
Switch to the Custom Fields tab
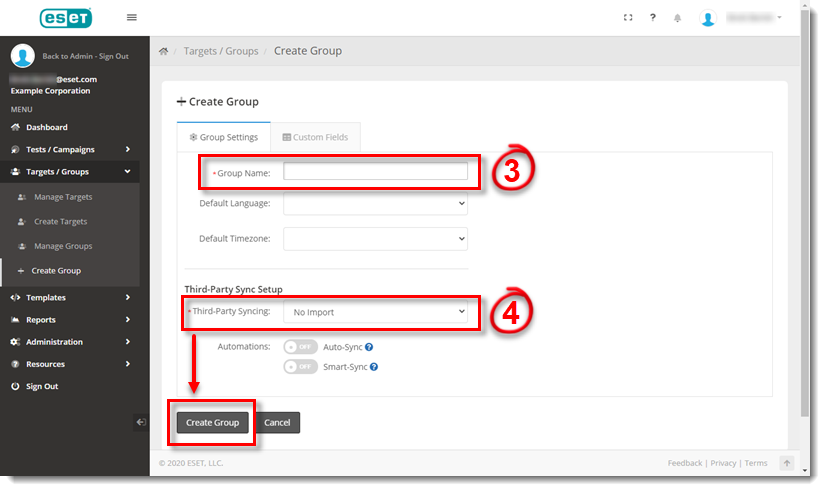click(x=315, y=137)
